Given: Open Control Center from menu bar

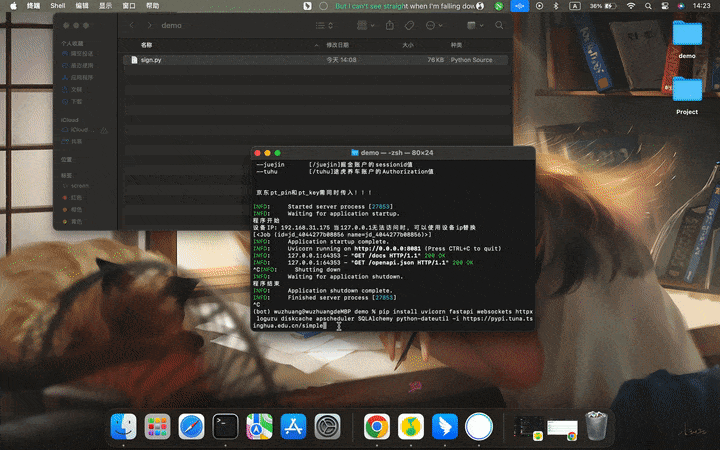Looking at the screenshot, I should coord(664,6).
